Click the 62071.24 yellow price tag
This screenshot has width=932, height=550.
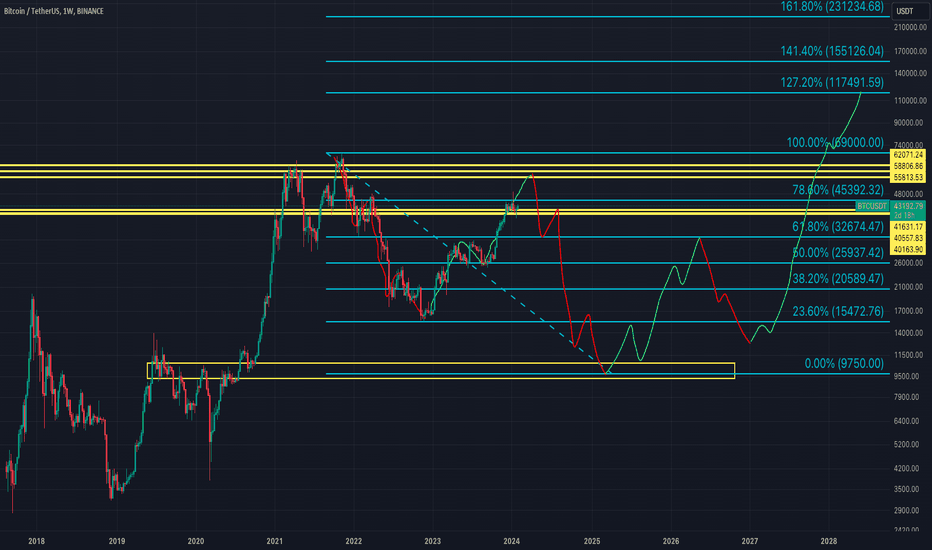(x=908, y=155)
